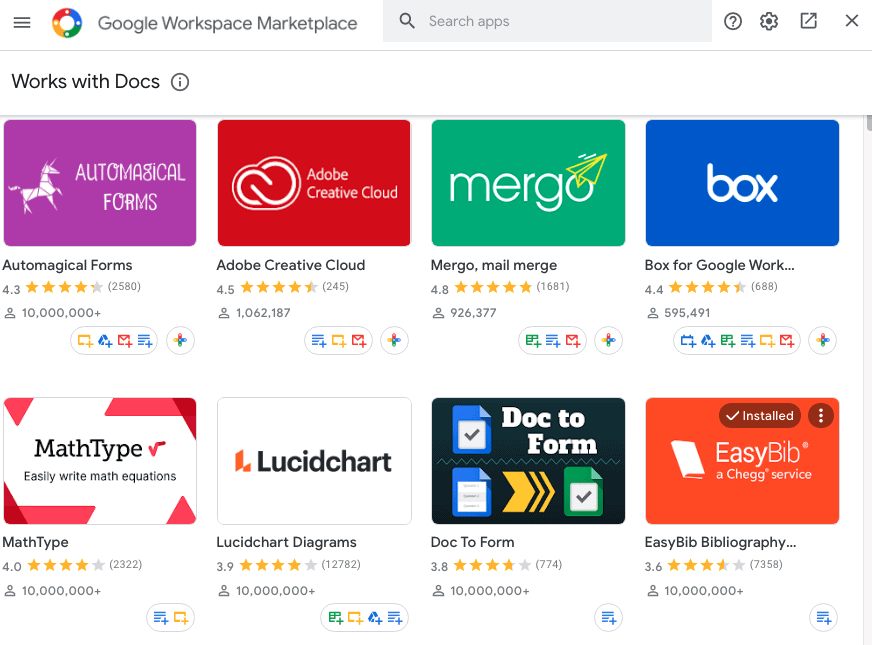The image size is (872, 645).
Task: Click info icon beside Works with Docs
Action: coord(180,82)
